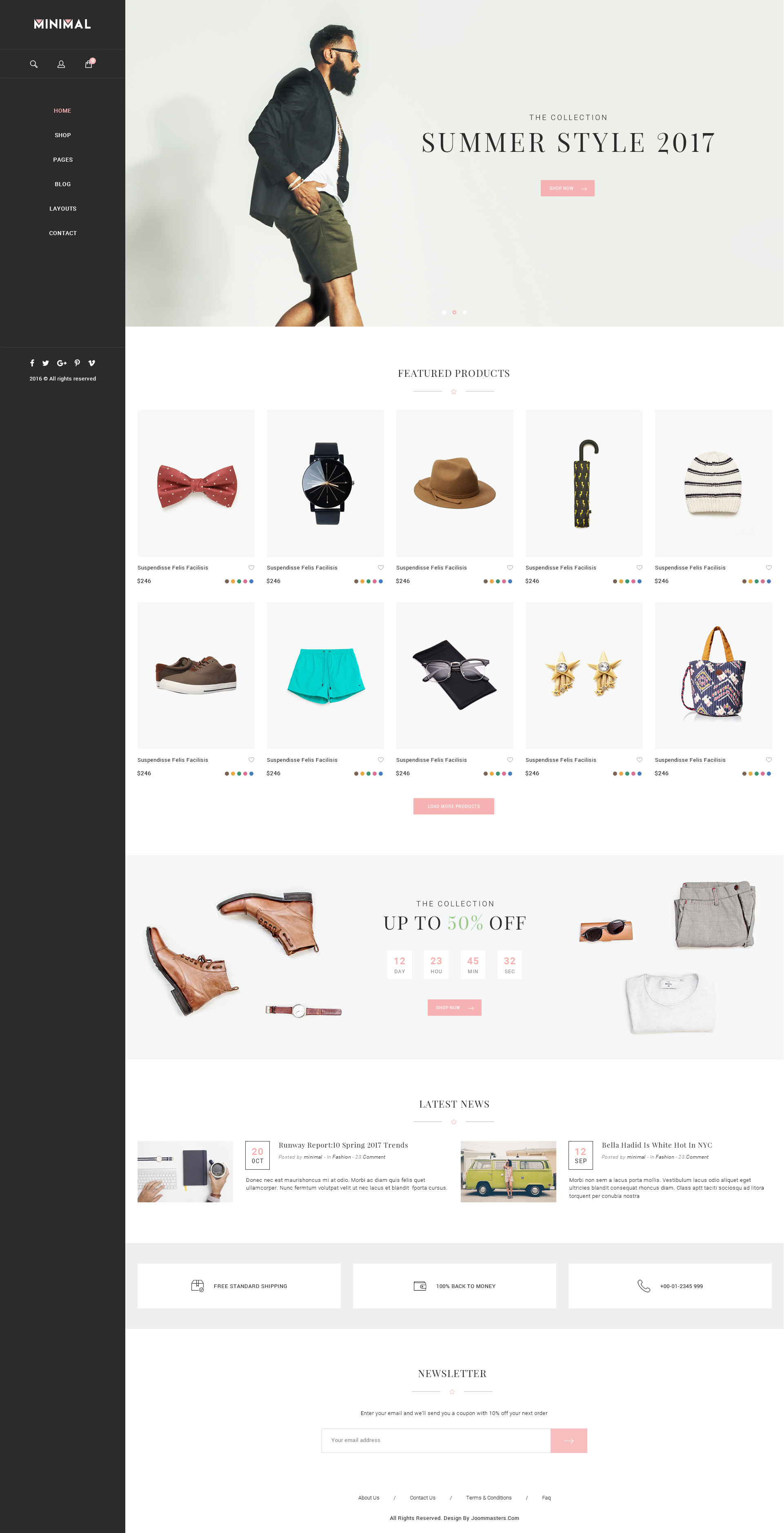Click Shop Now button on hero banner
Image resolution: width=784 pixels, height=1533 pixels.
[x=567, y=189]
